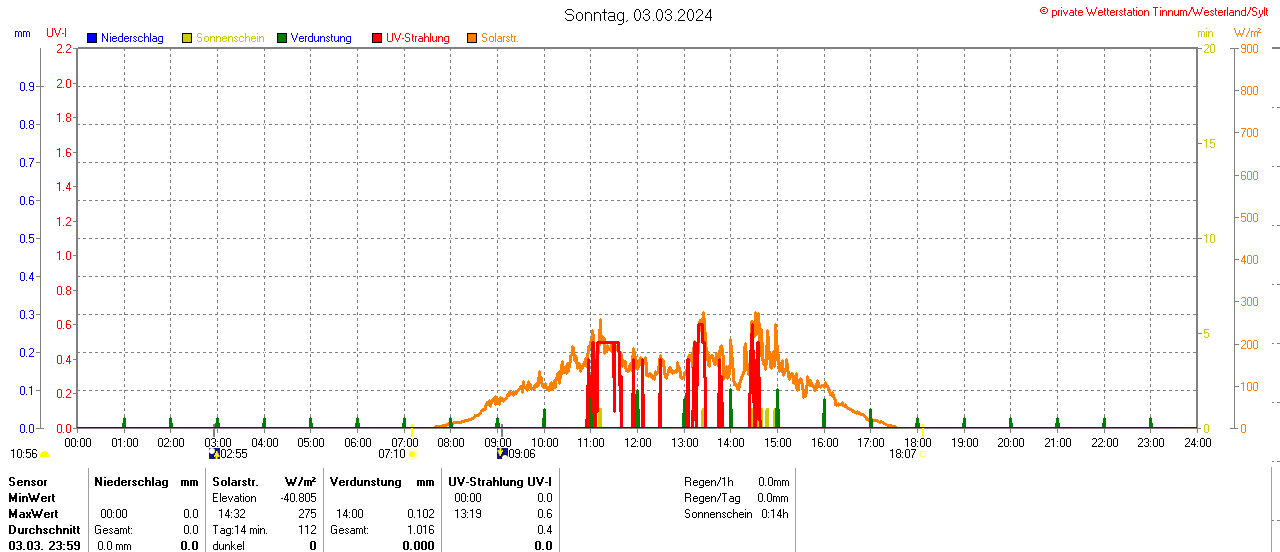Screen dimensions: 1280x552
Task: Click the sunset icon at 18:07
Action: 922,454
